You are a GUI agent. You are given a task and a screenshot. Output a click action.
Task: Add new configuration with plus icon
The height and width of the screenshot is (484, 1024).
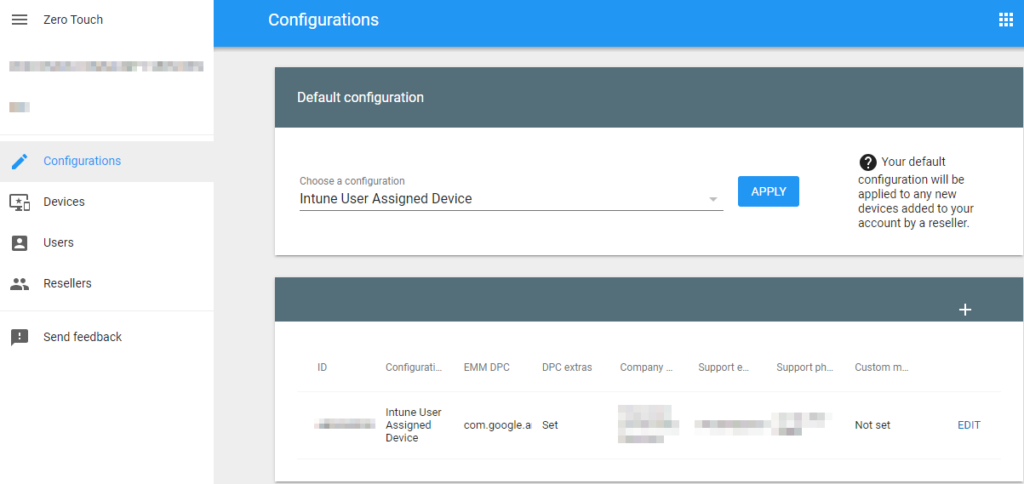[x=965, y=310]
